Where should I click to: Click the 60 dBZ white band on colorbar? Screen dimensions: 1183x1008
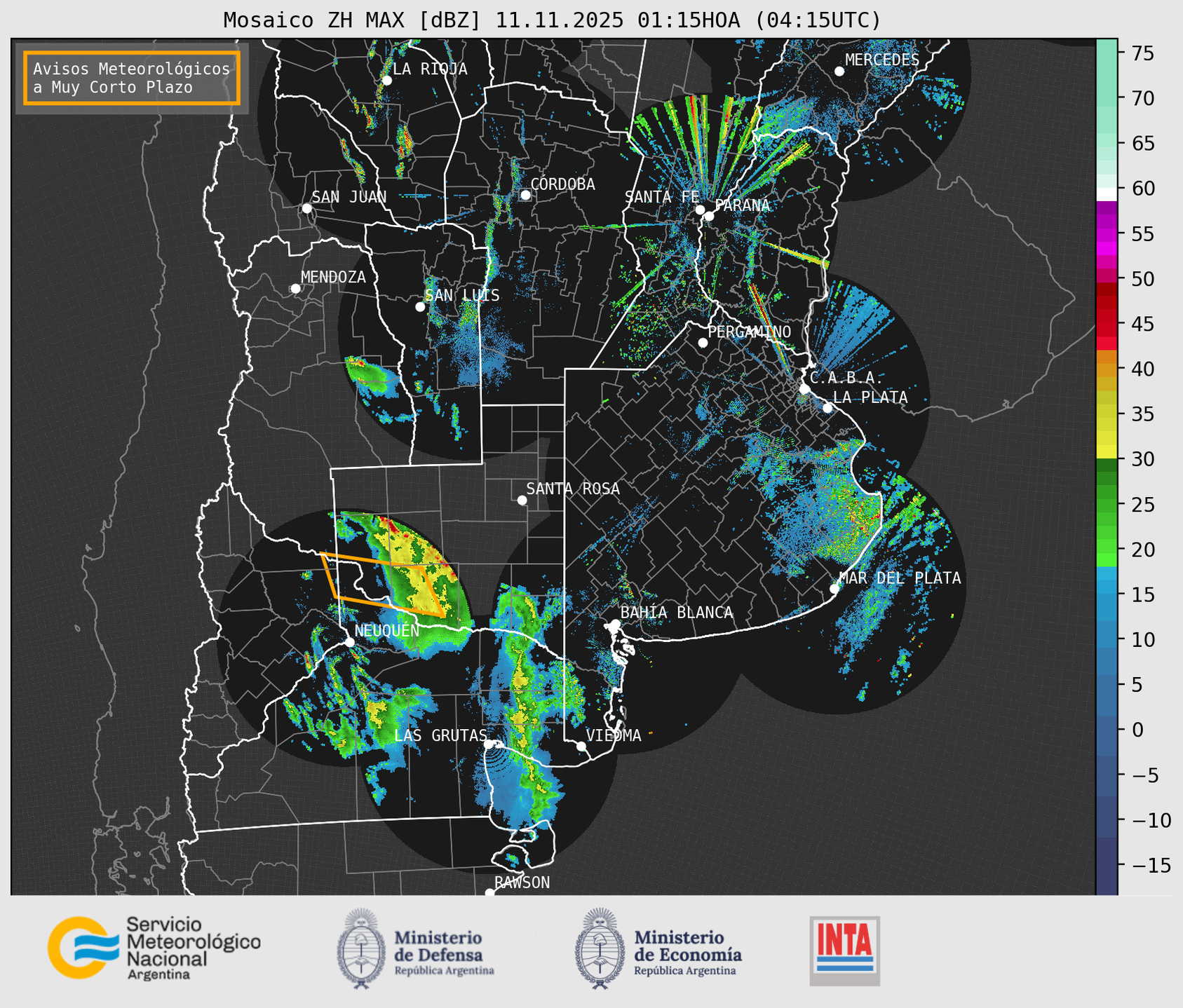pos(1107,194)
